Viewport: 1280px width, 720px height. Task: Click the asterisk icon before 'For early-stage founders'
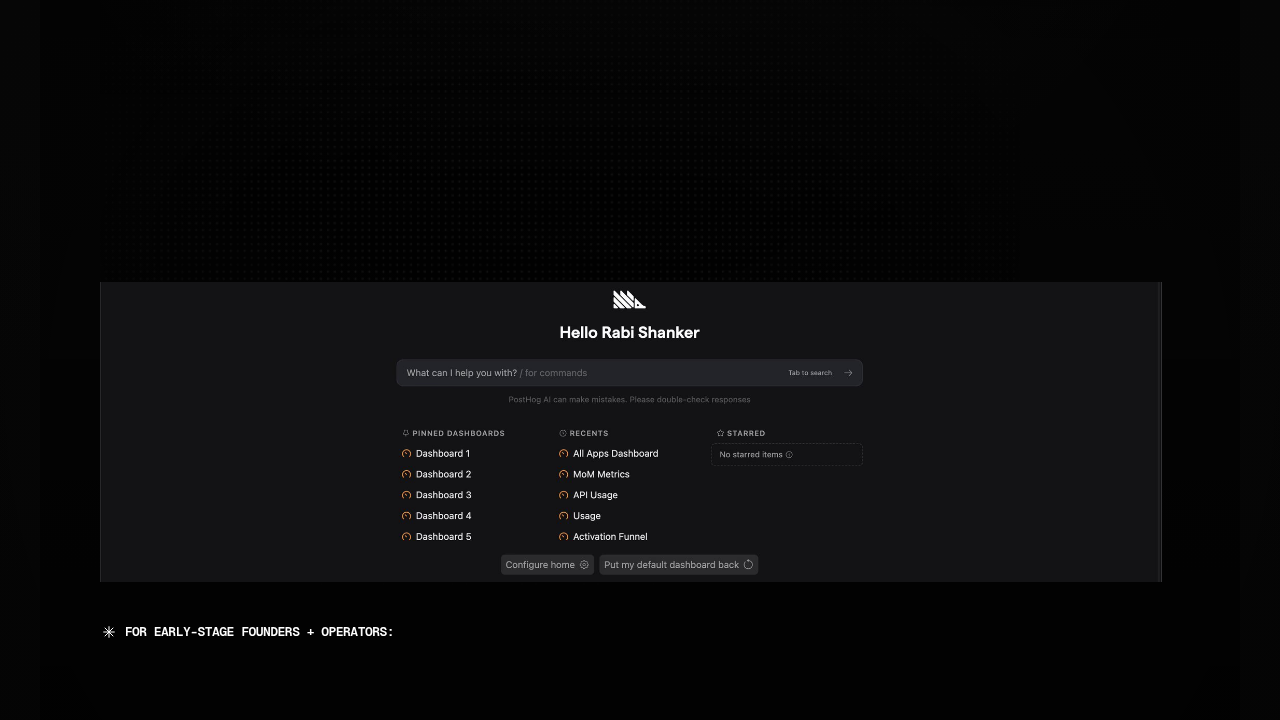[109, 632]
